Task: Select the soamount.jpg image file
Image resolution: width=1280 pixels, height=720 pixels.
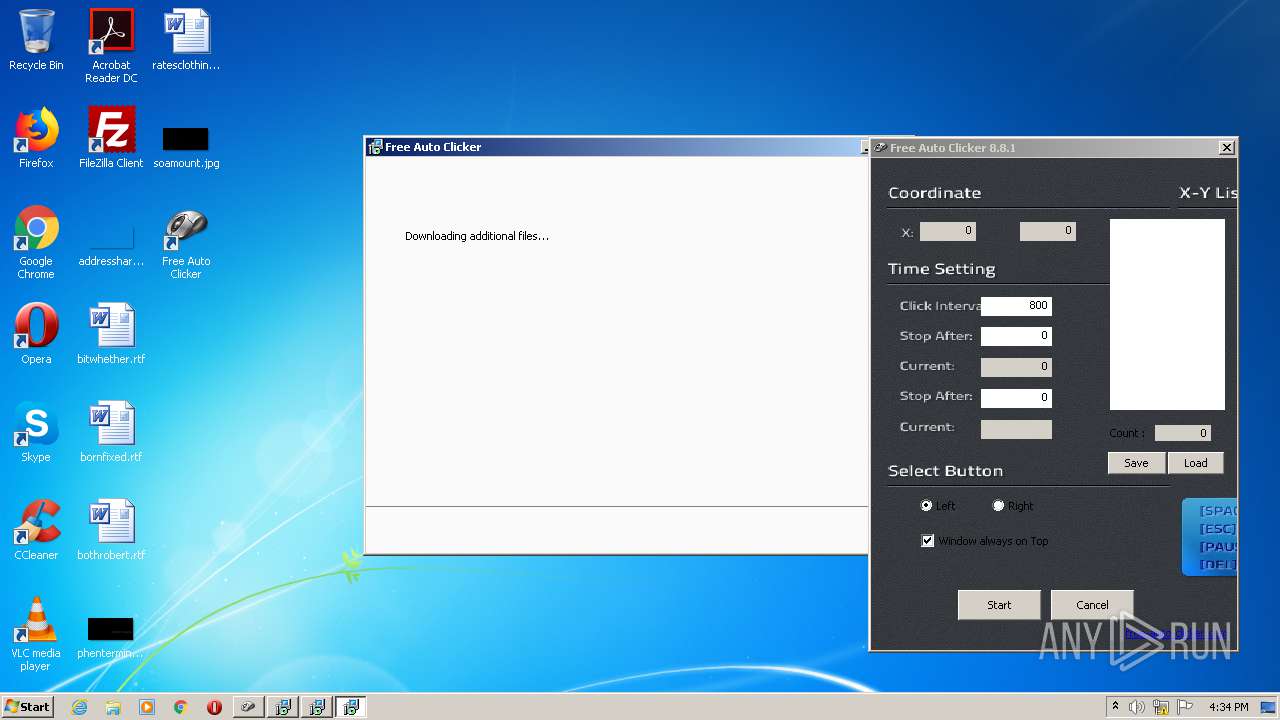Action: coord(186,146)
